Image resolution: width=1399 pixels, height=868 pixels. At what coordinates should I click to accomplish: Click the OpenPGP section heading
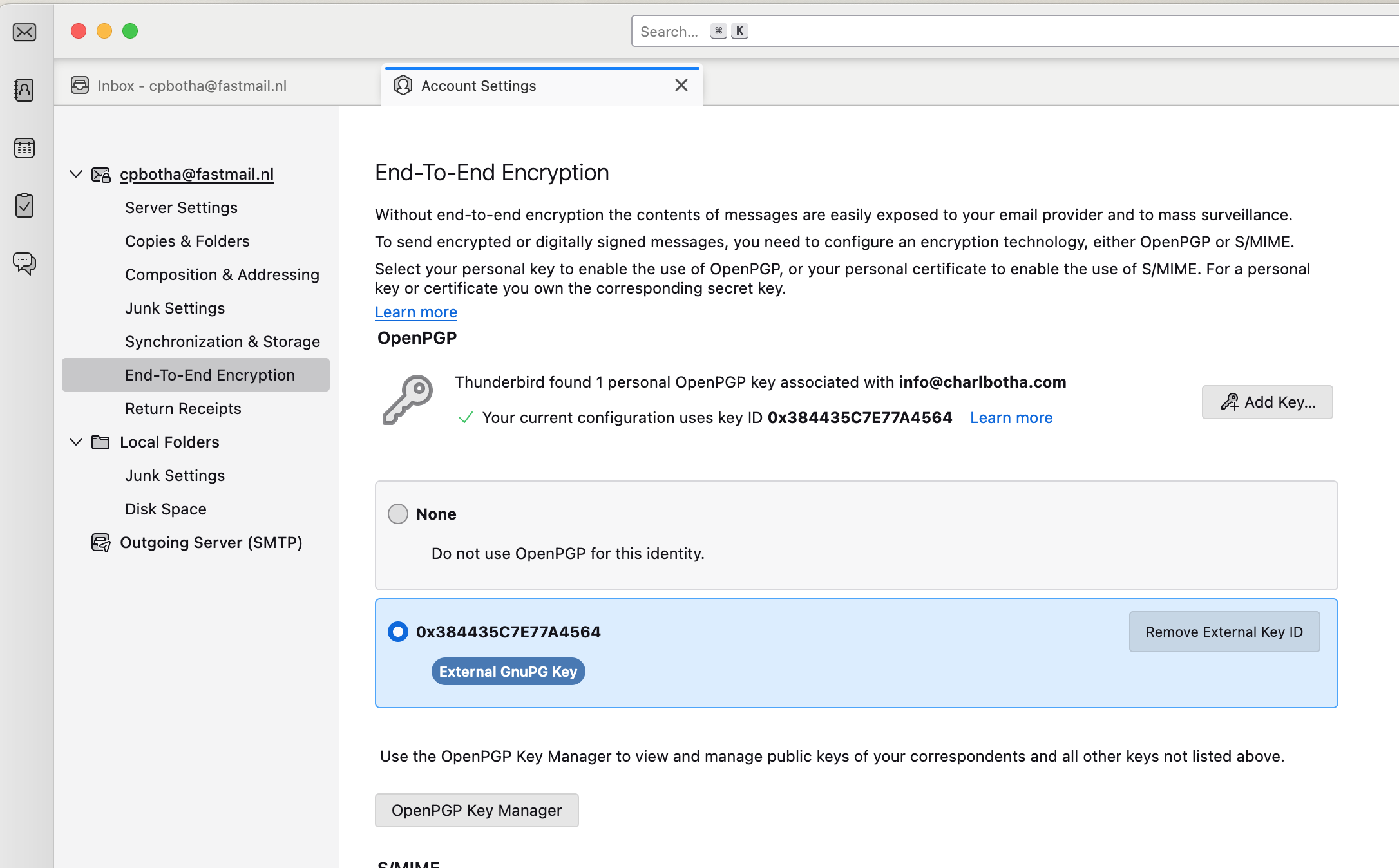(x=417, y=338)
